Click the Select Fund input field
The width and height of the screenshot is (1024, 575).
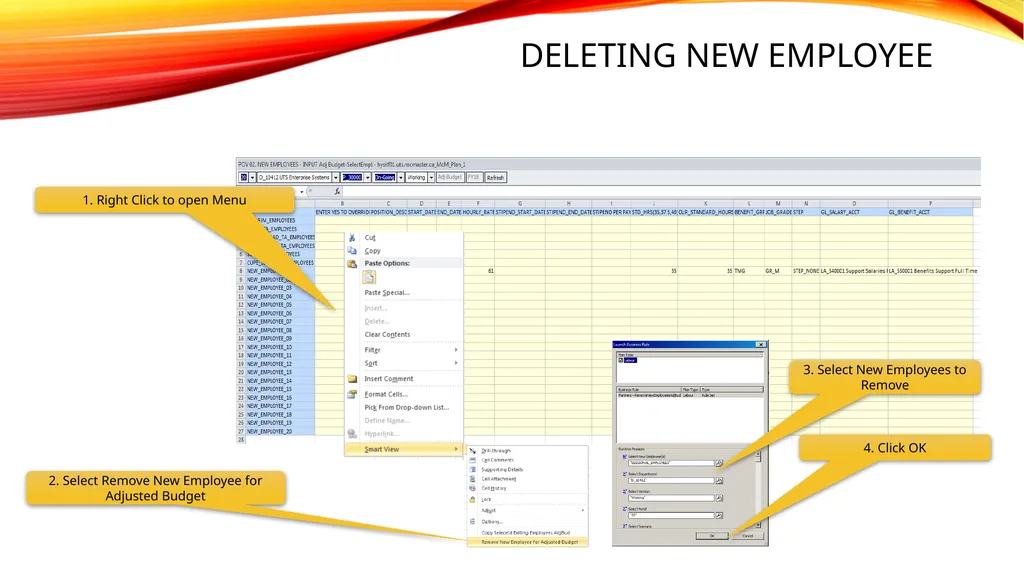click(671, 516)
